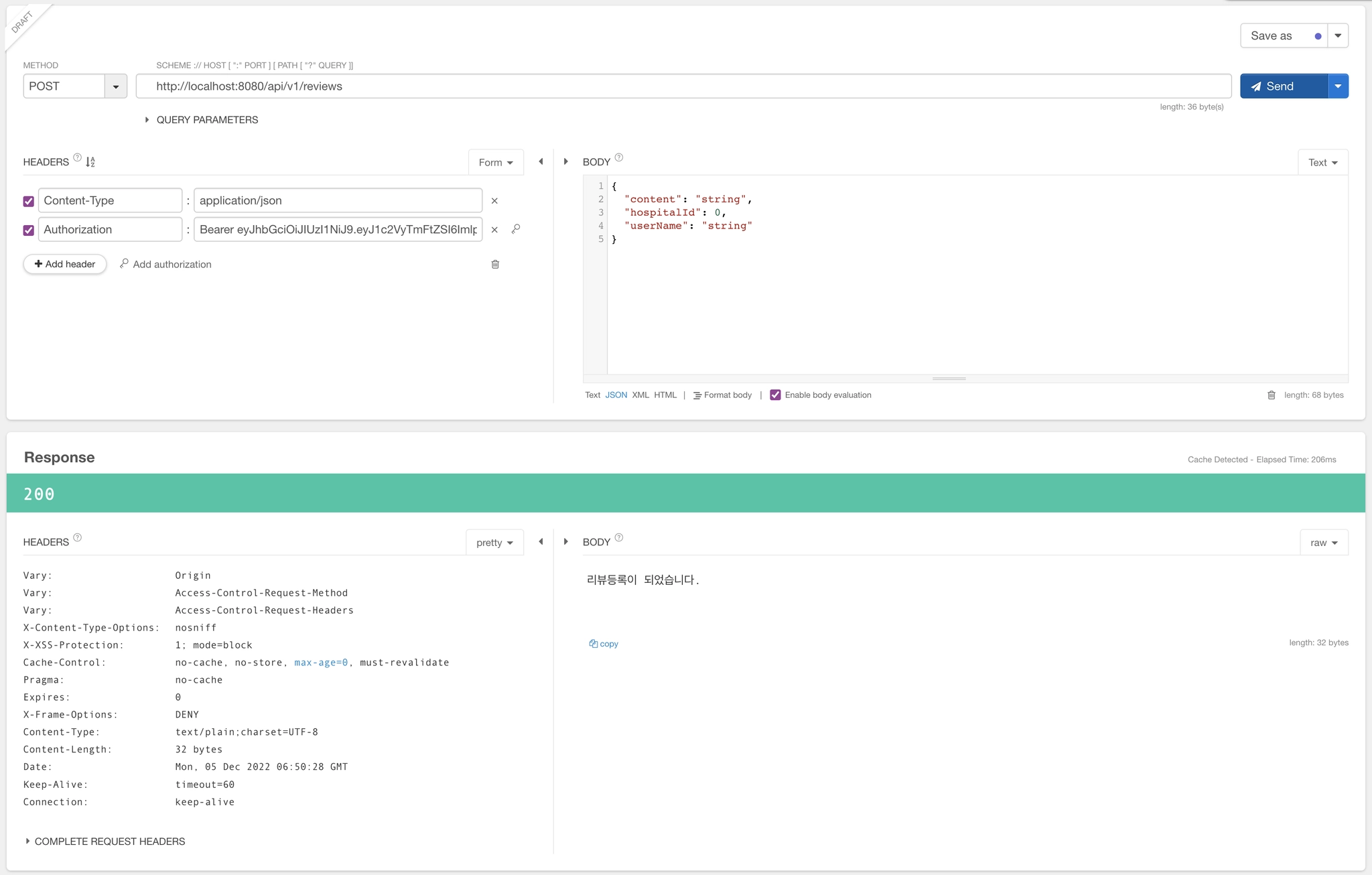Viewport: 1372px width, 875px height.
Task: Remove the Content-Type header row
Action: tap(494, 201)
